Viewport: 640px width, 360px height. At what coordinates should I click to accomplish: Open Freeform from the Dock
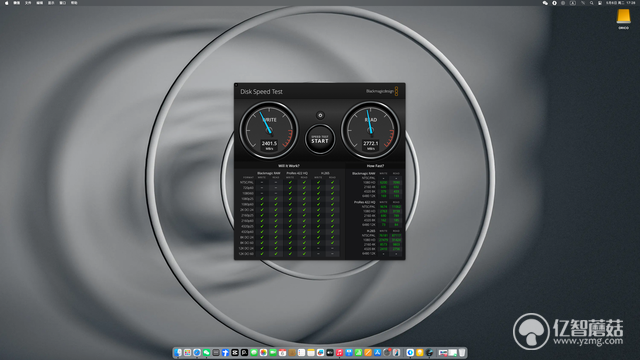pyautogui.click(x=320, y=352)
